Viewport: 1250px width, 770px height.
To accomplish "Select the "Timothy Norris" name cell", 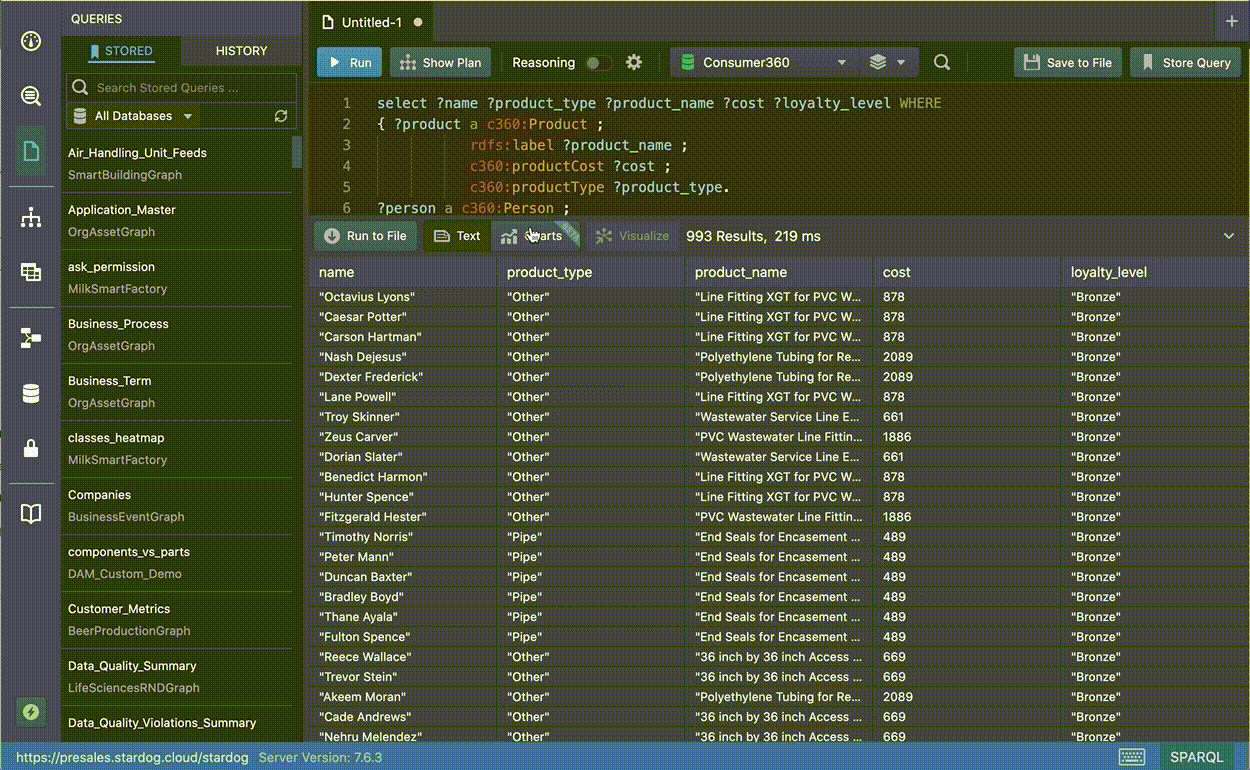I will [403, 537].
